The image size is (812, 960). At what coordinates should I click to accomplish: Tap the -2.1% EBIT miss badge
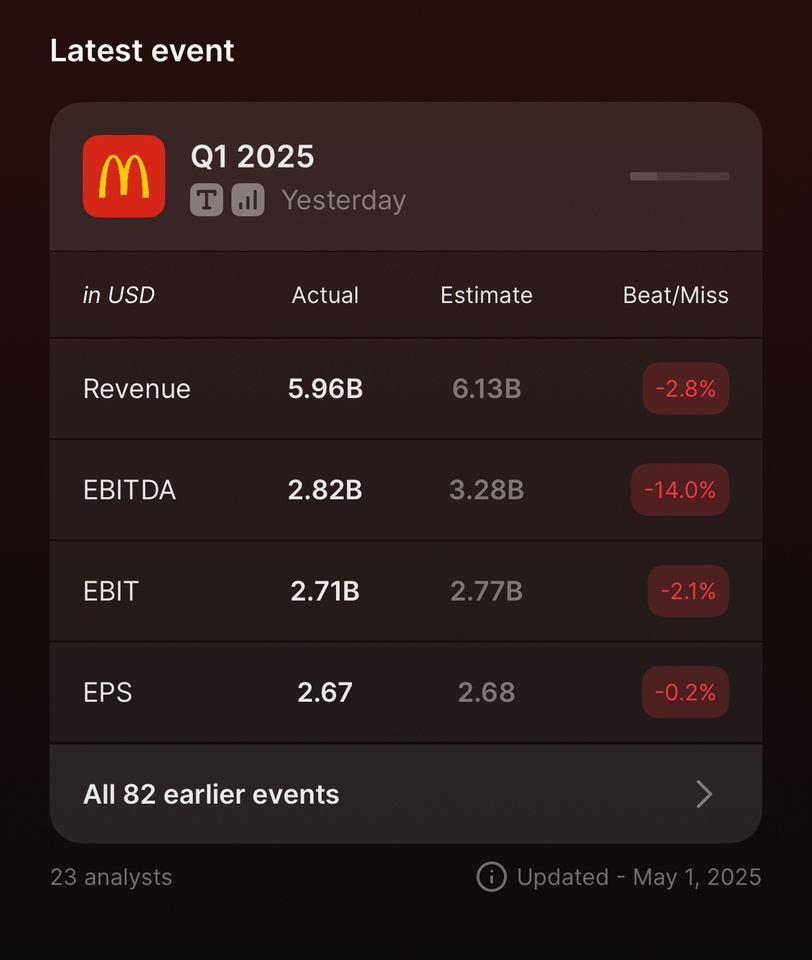click(x=688, y=591)
